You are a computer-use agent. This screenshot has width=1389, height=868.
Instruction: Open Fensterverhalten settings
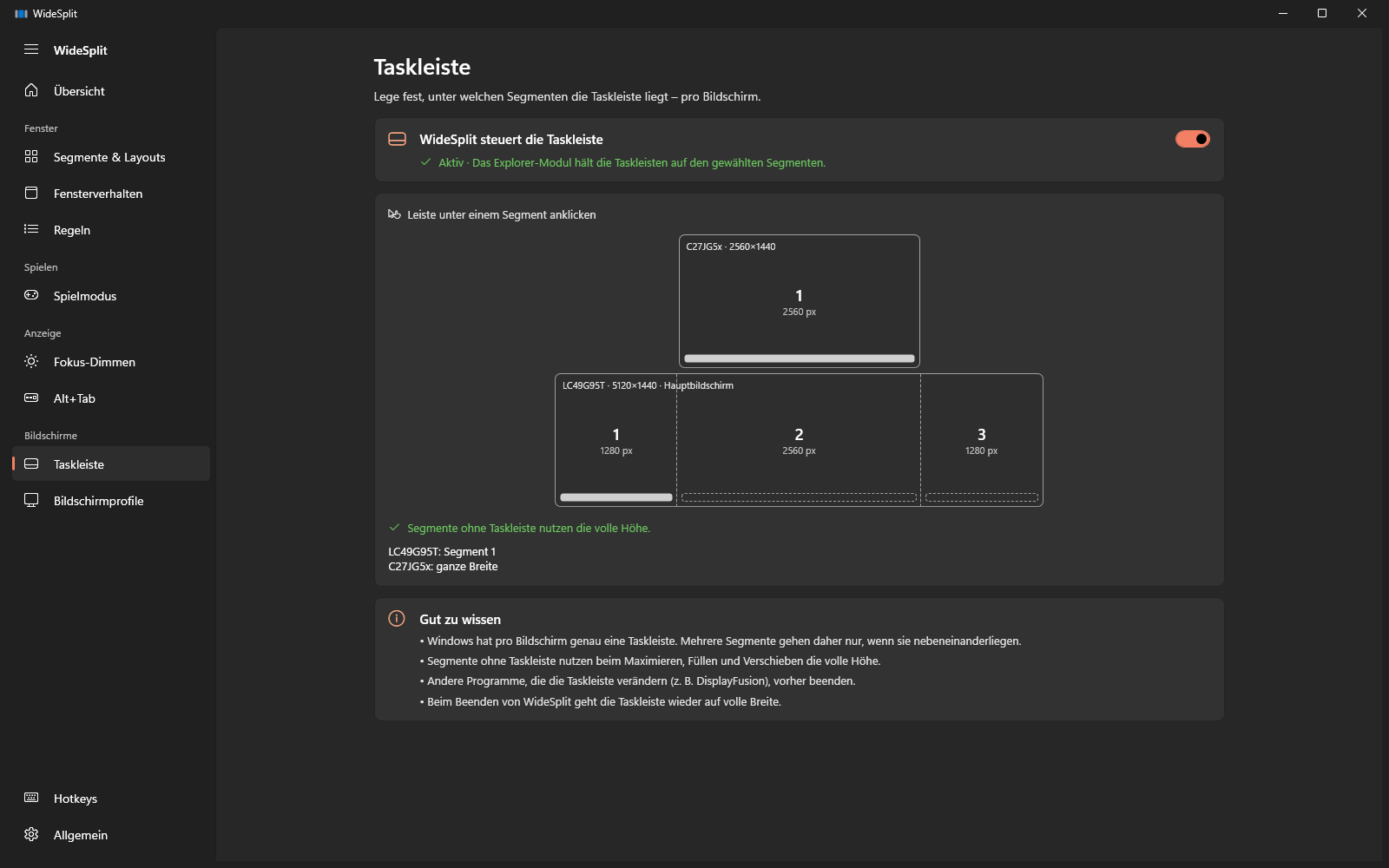(x=111, y=194)
